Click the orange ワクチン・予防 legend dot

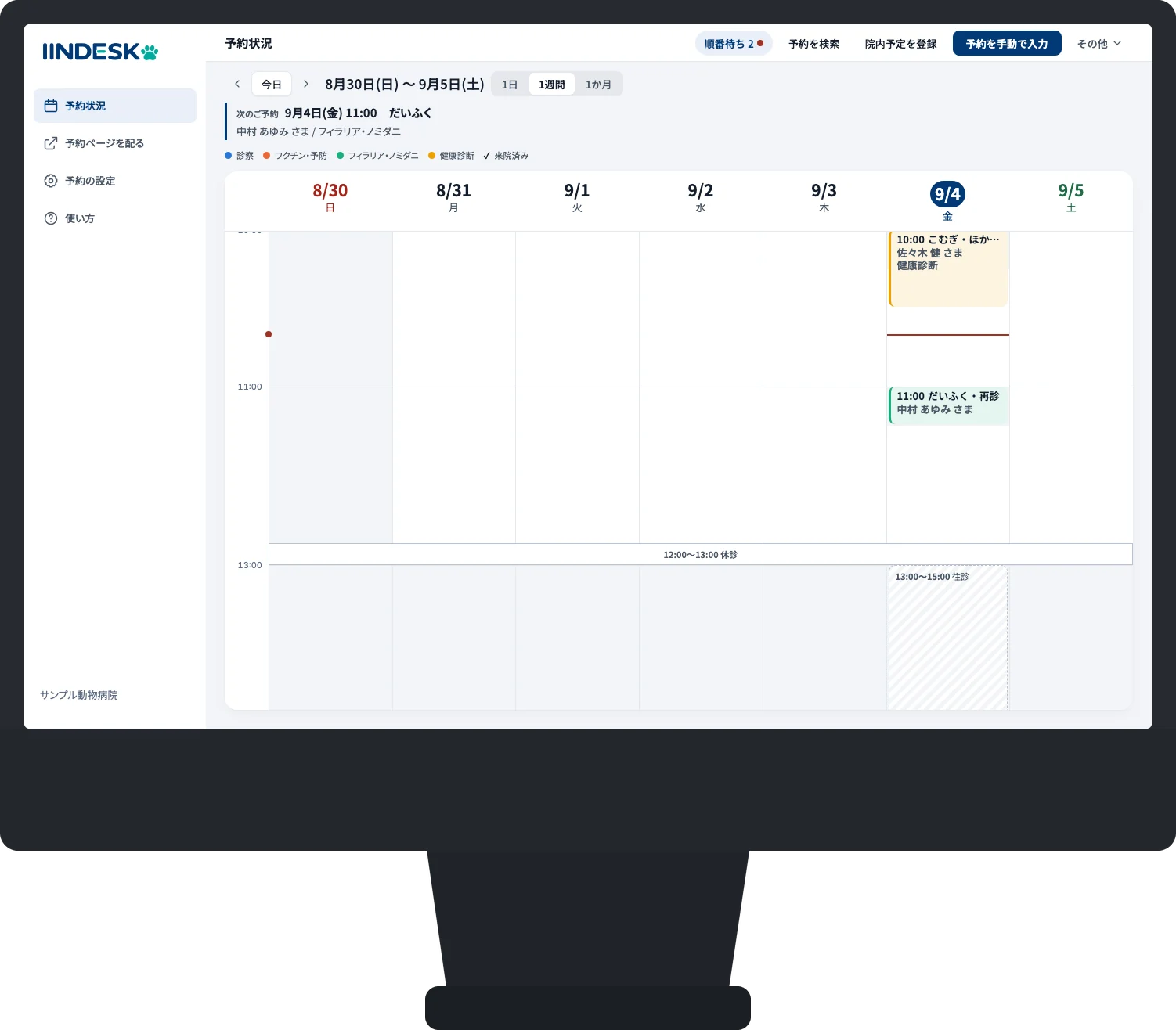(267, 156)
